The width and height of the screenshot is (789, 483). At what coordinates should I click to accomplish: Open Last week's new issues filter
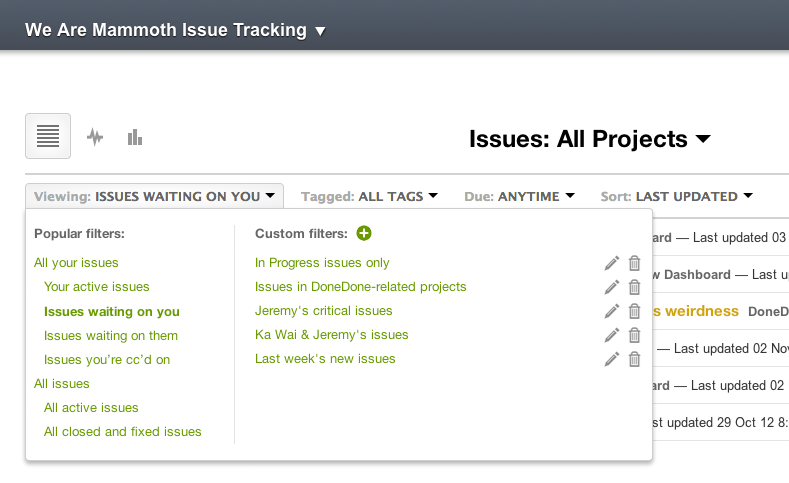coord(325,359)
